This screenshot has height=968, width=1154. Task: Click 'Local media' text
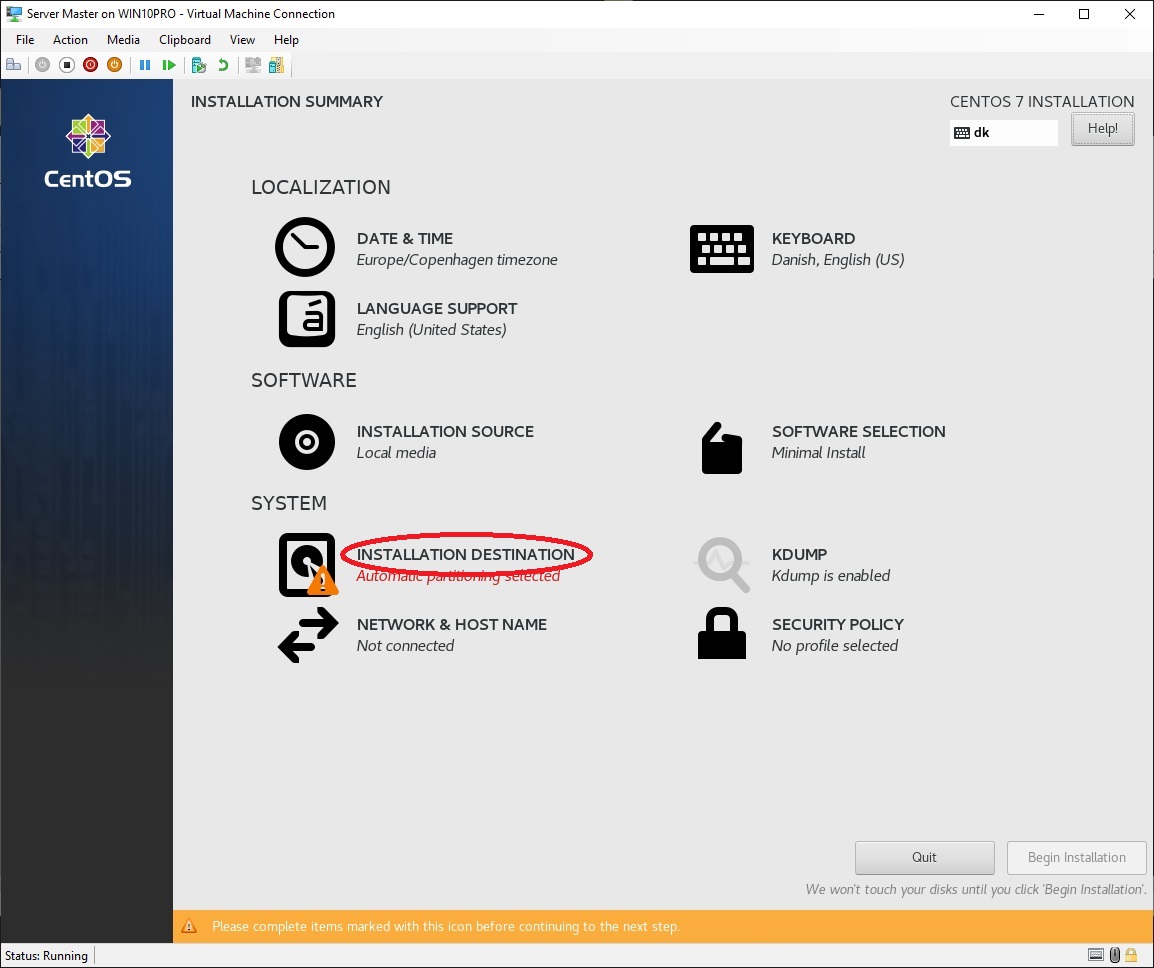tap(396, 453)
